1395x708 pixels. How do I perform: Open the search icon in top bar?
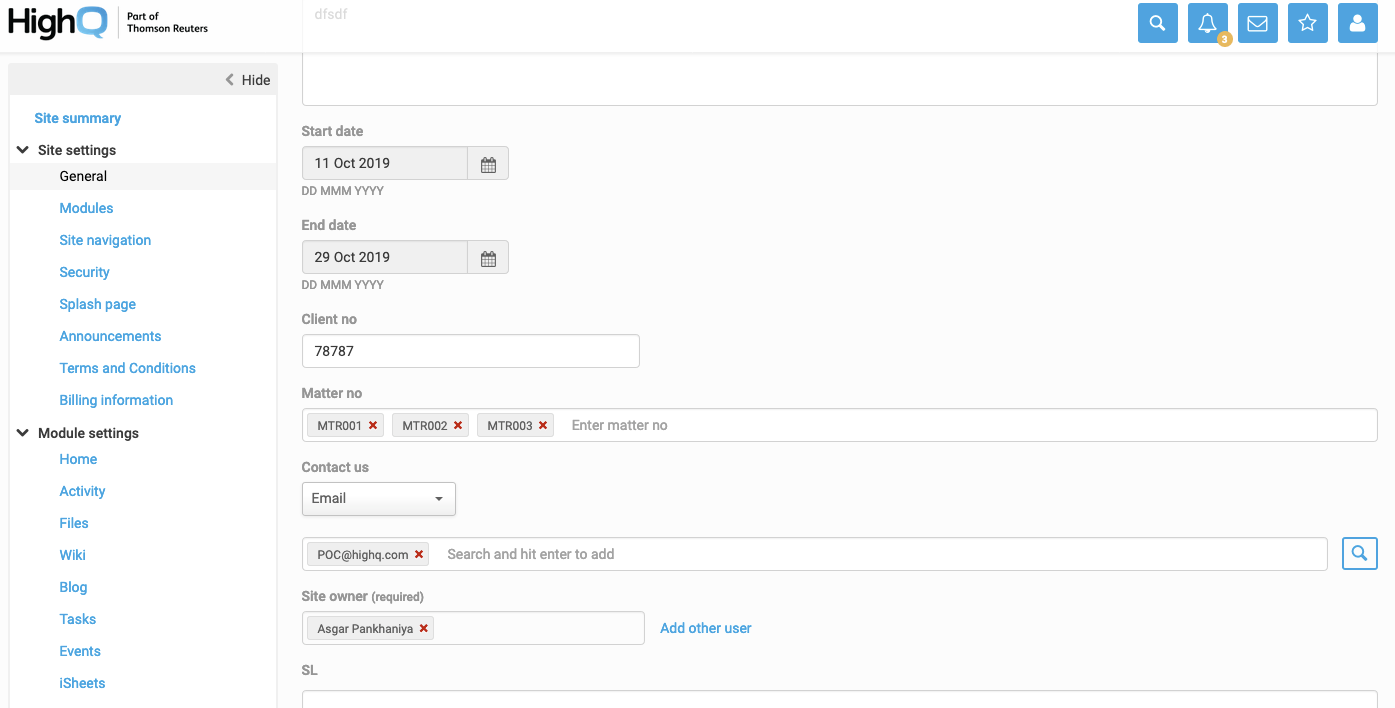(1157, 23)
